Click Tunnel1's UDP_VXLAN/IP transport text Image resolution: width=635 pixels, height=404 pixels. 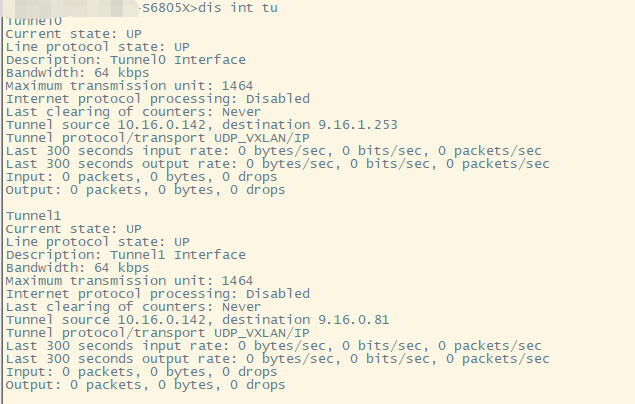click(x=261, y=333)
